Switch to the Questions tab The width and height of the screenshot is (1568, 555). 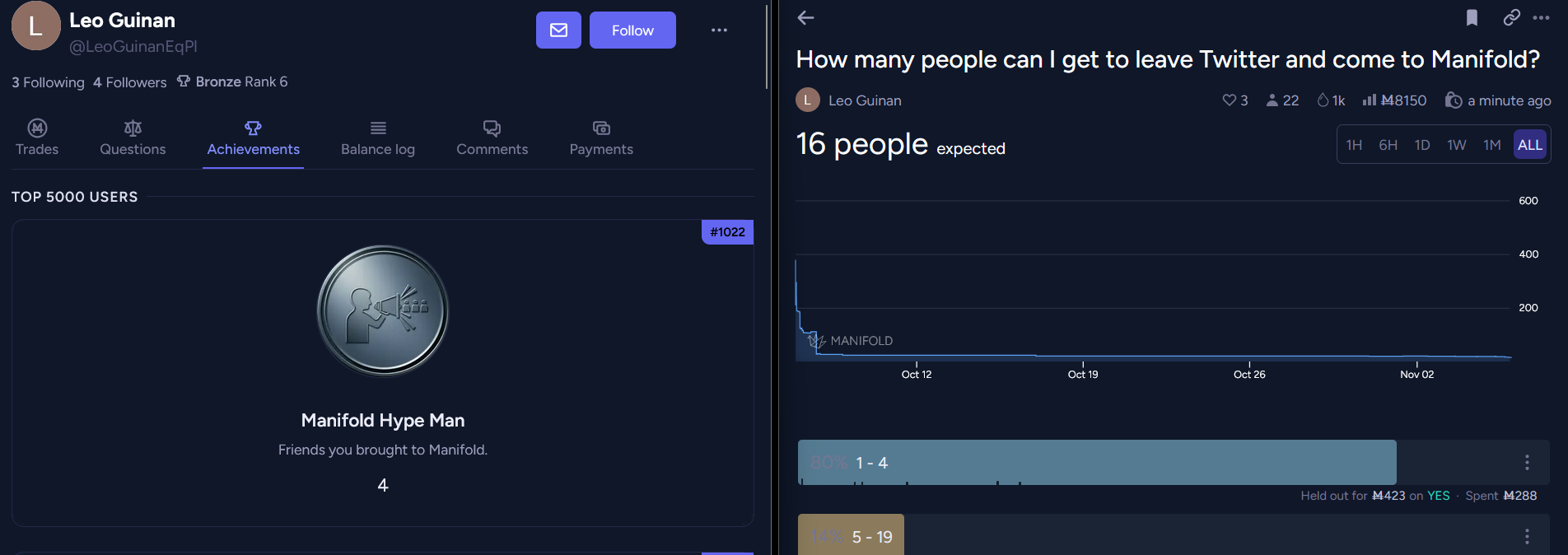(x=133, y=138)
